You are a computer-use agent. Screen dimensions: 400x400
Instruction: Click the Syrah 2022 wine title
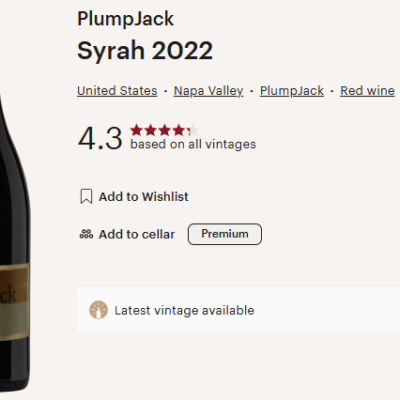(145, 51)
